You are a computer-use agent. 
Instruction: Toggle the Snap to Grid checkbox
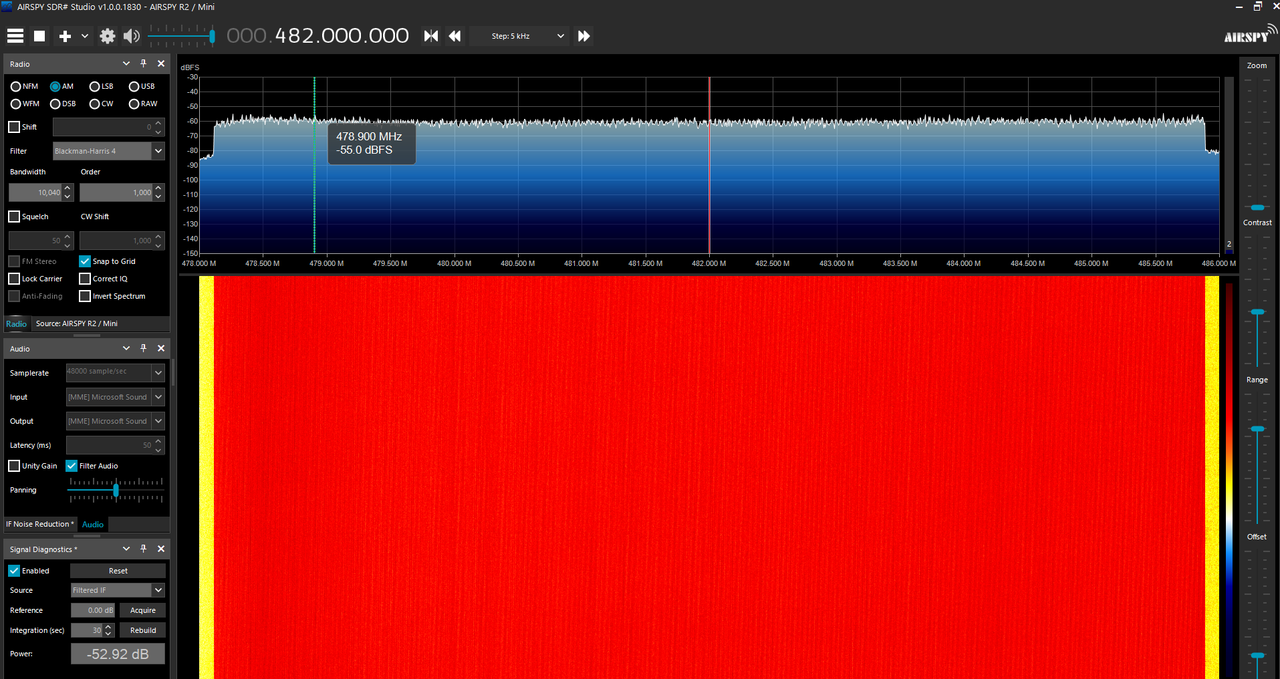[85, 261]
